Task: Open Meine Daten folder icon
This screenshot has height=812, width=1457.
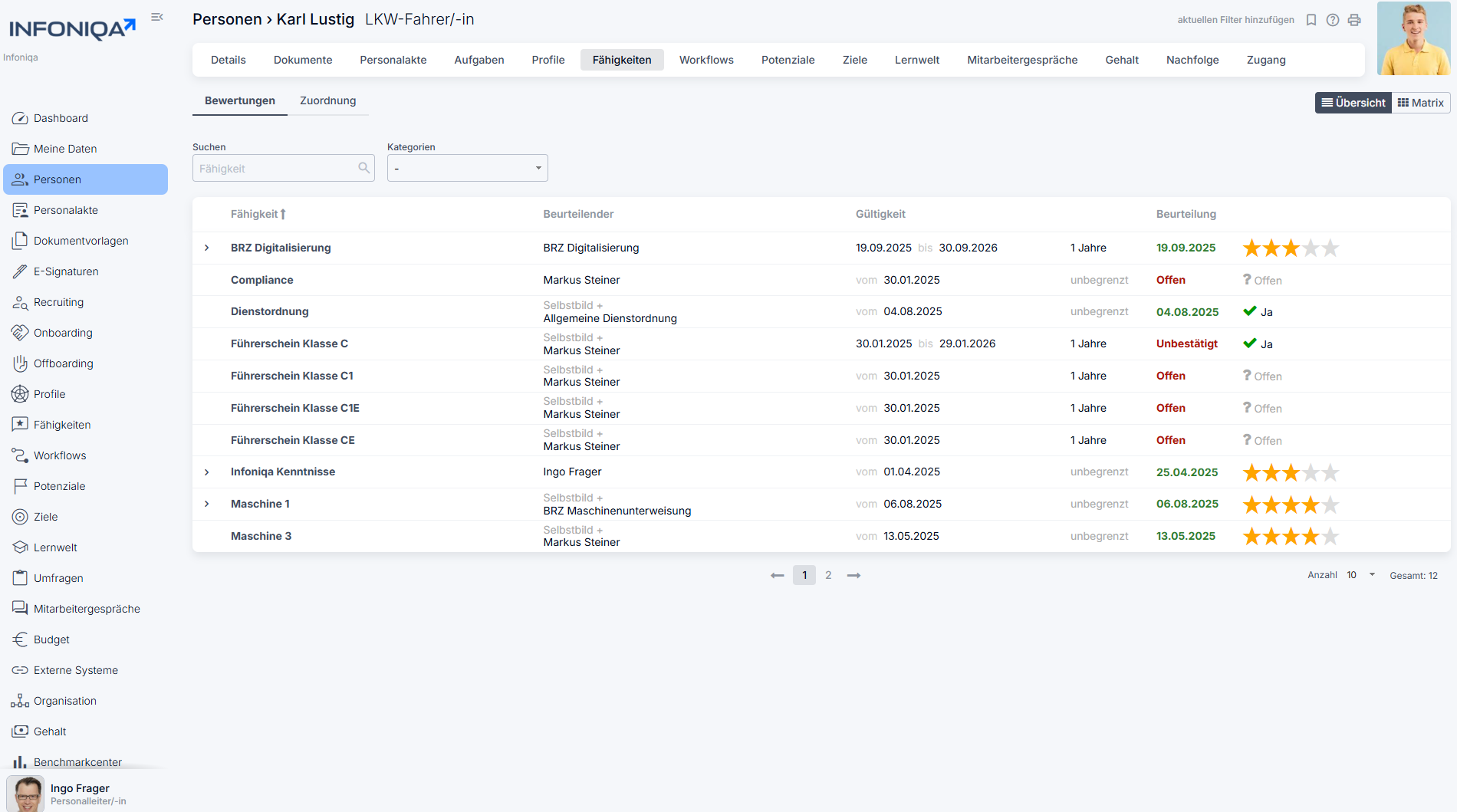Action: [x=20, y=149]
